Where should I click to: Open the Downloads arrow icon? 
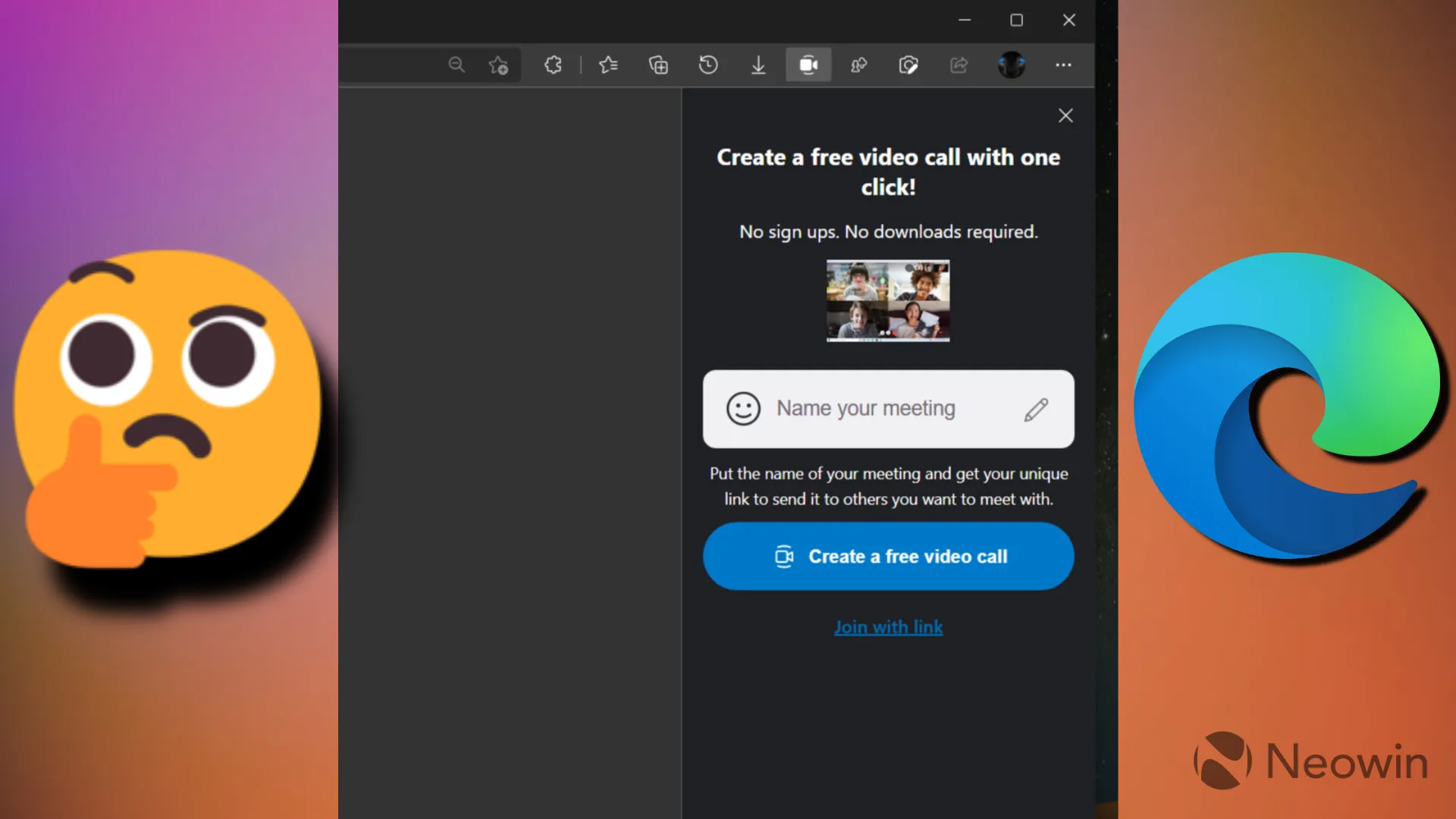pyautogui.click(x=758, y=65)
